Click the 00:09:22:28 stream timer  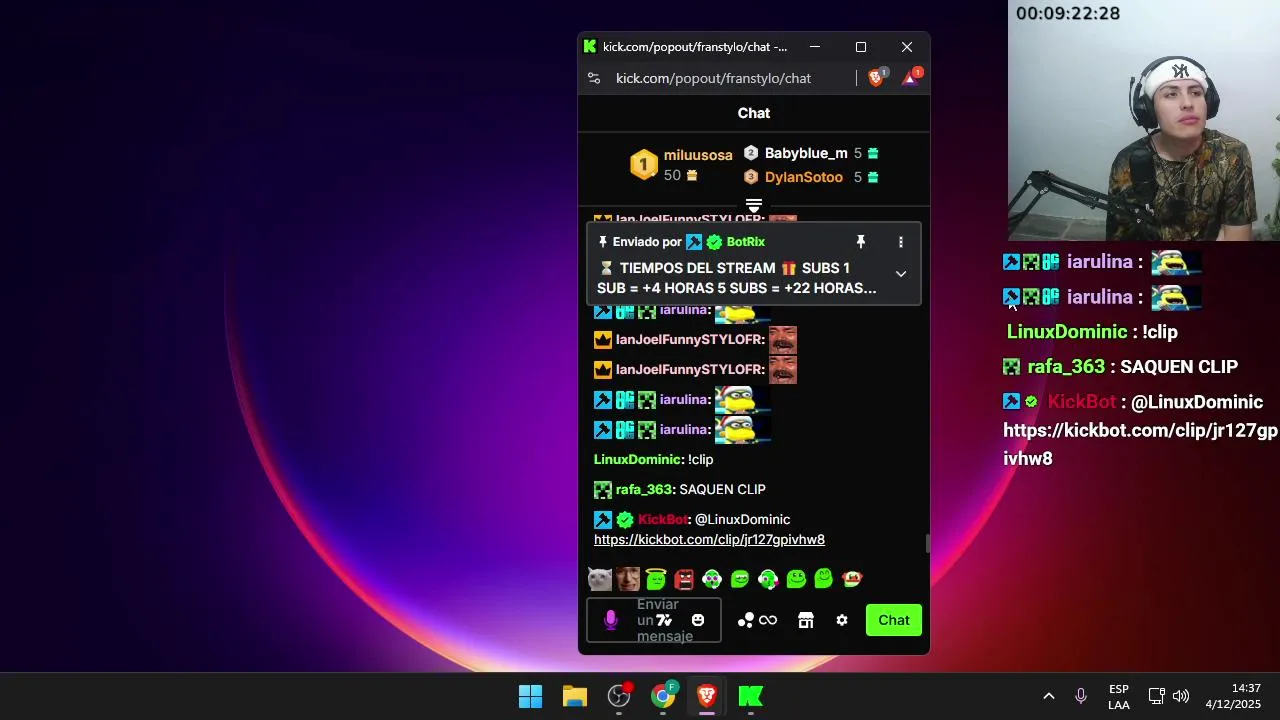1068,14
